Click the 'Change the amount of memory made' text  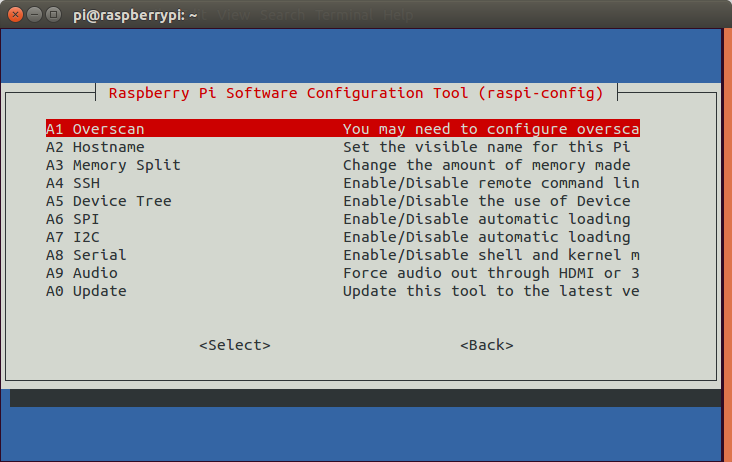tap(486, 165)
